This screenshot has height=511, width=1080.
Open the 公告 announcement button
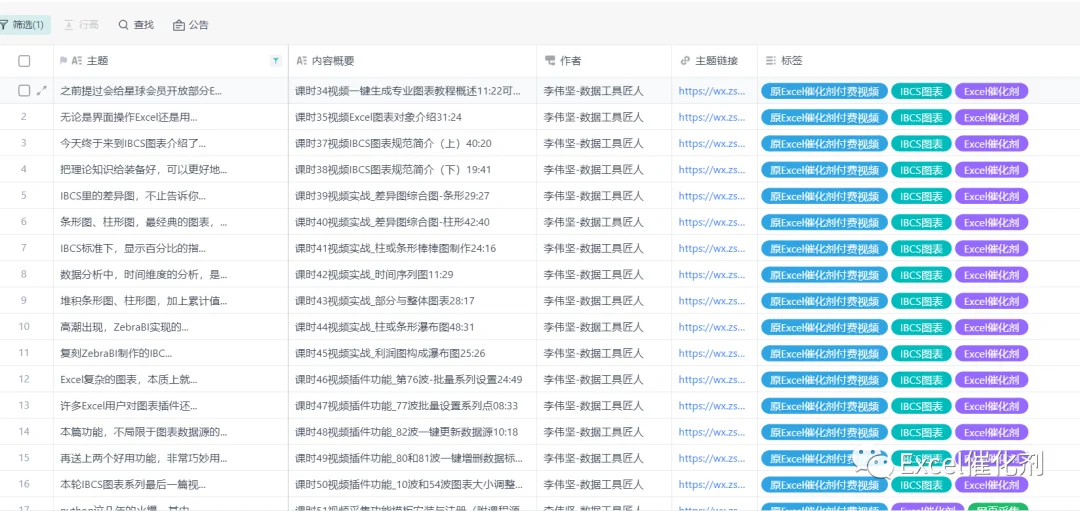pyautogui.click(x=191, y=25)
